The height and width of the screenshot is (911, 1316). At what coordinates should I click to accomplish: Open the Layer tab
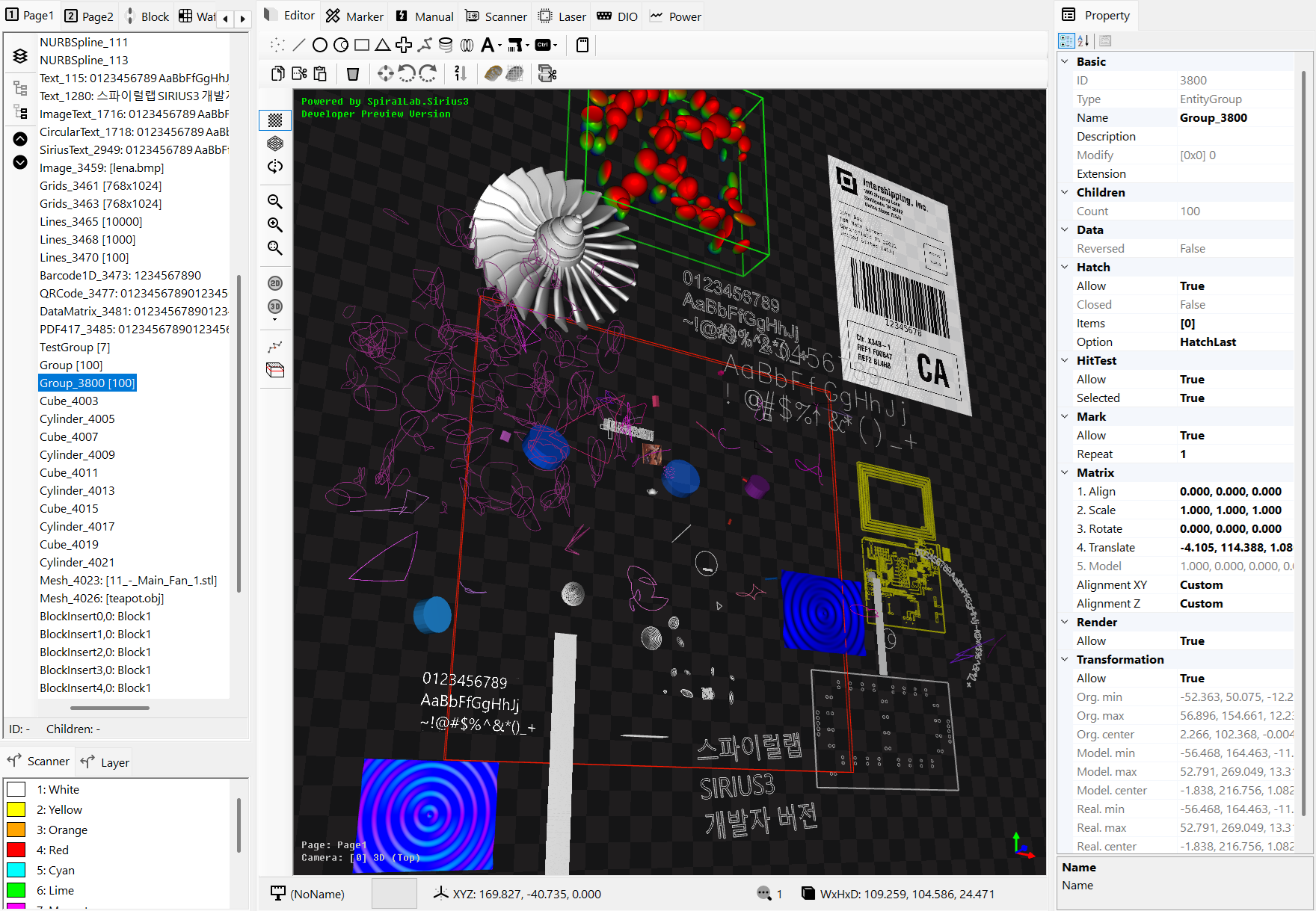pyautogui.click(x=105, y=762)
